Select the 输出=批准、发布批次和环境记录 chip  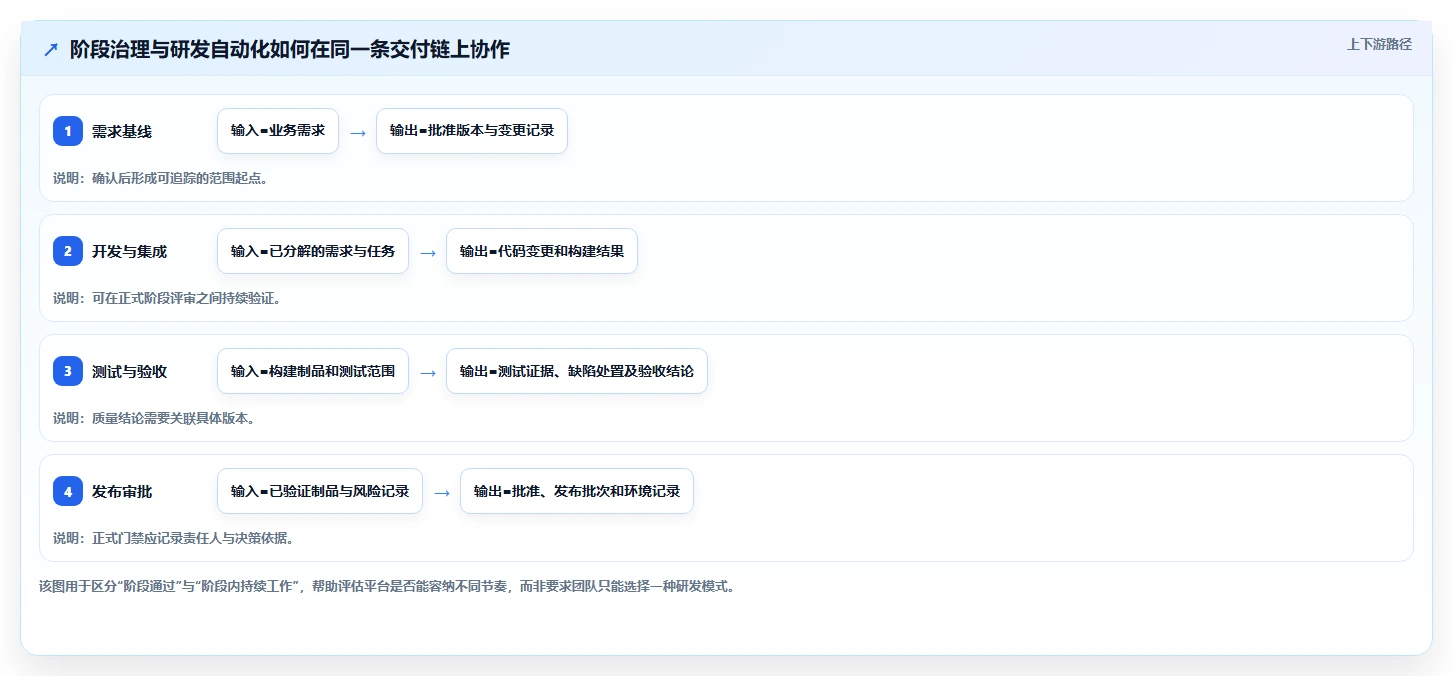pos(577,491)
